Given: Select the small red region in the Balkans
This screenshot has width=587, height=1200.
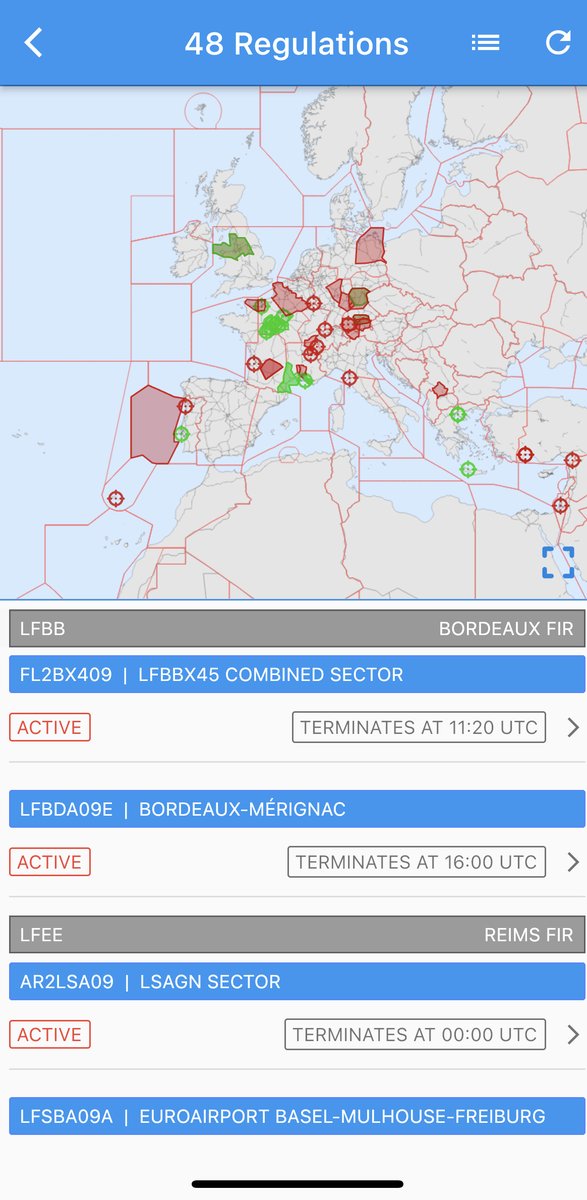Looking at the screenshot, I should pyautogui.click(x=440, y=390).
